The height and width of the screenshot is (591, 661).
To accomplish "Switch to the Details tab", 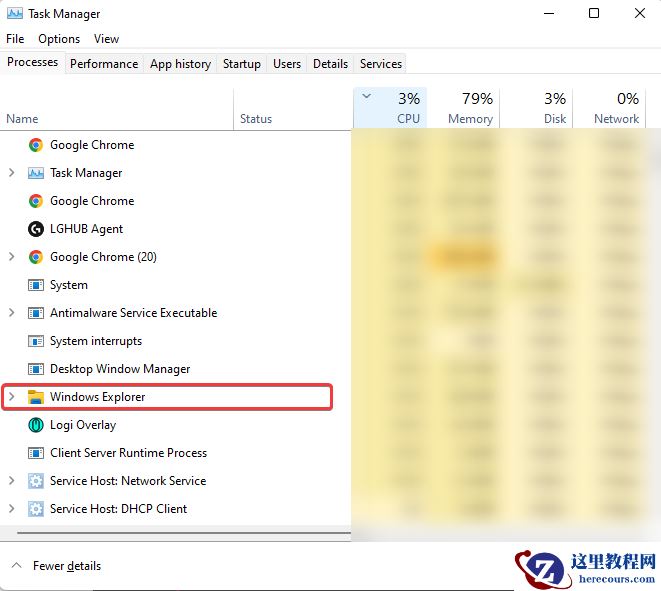I will [x=330, y=64].
